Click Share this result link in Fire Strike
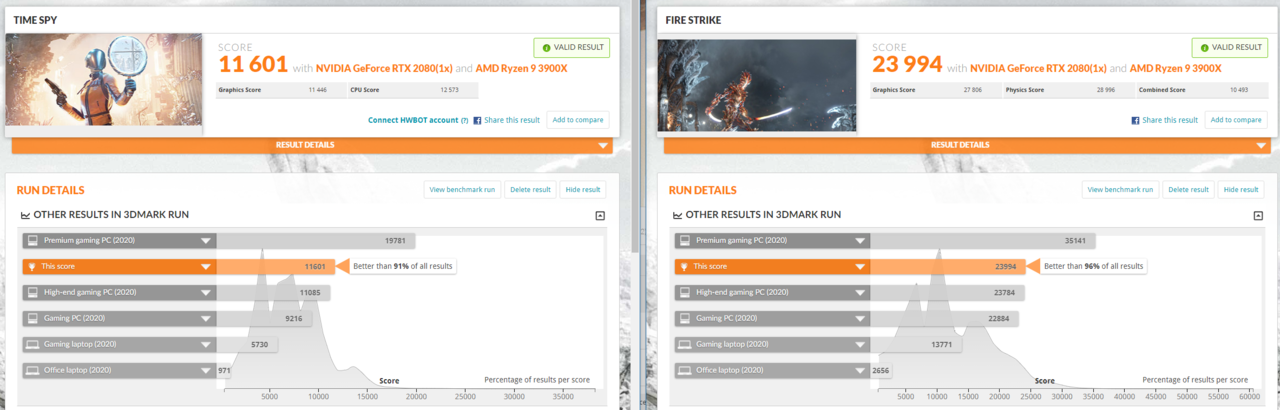1280x410 pixels. (x=1170, y=120)
